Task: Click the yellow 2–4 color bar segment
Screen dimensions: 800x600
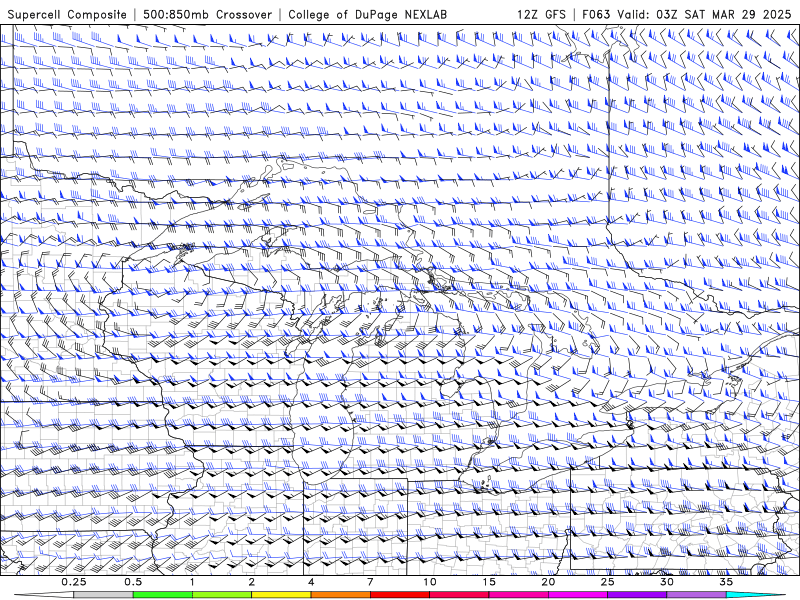Action: [x=281, y=595]
